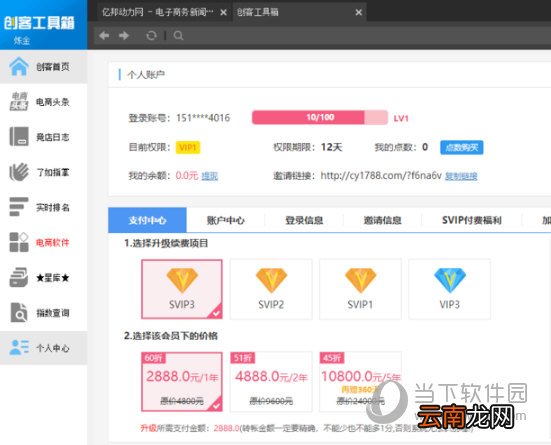Click the 0.0元 balance amount
Screen dimensions: 551x445
187,175
